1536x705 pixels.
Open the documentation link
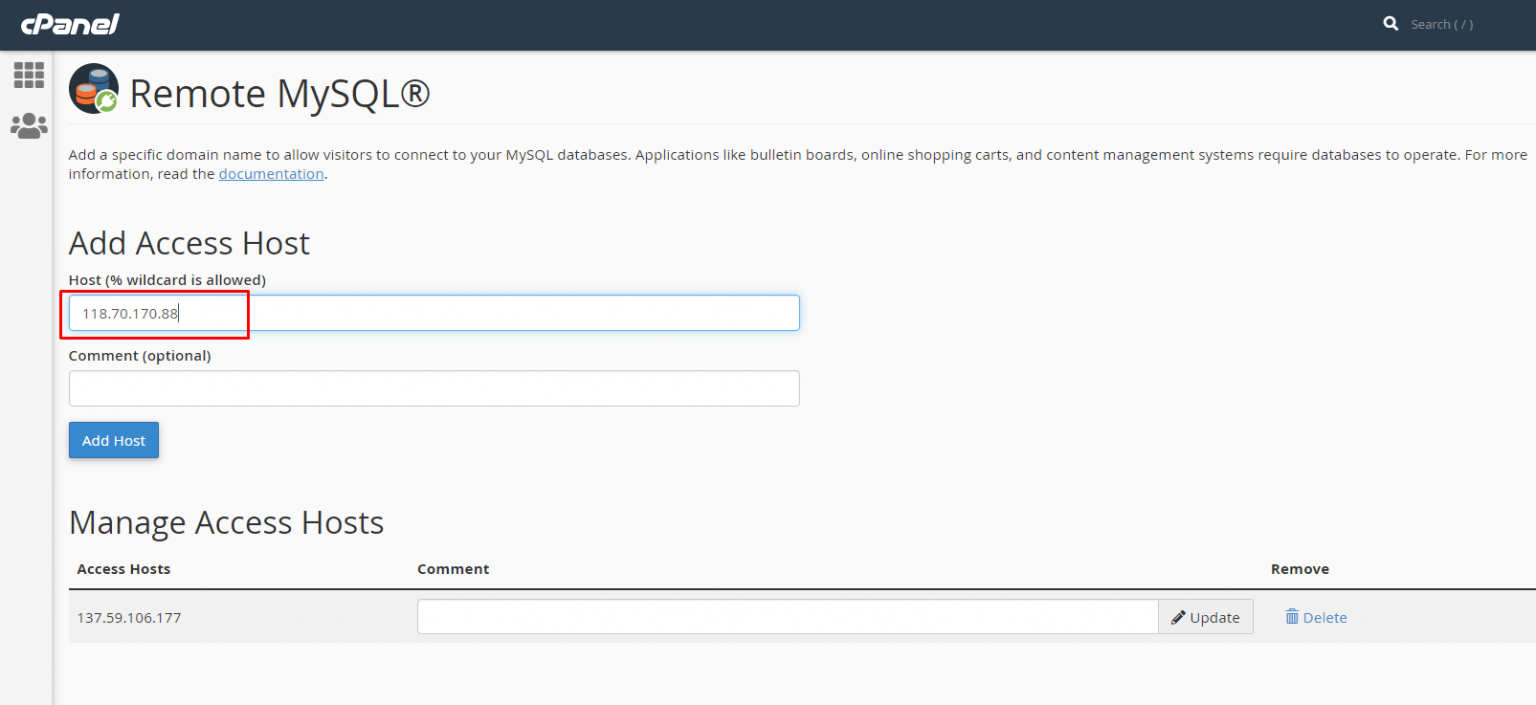click(271, 173)
